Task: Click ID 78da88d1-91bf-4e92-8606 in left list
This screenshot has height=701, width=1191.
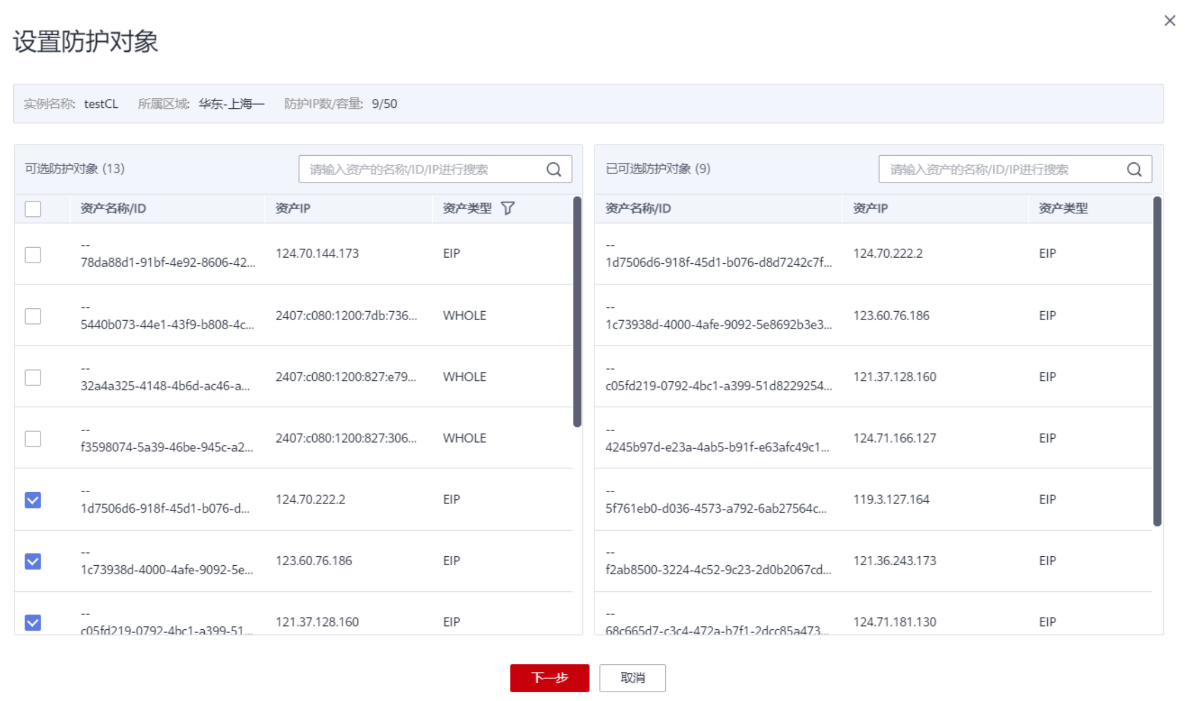Action: (x=168, y=263)
